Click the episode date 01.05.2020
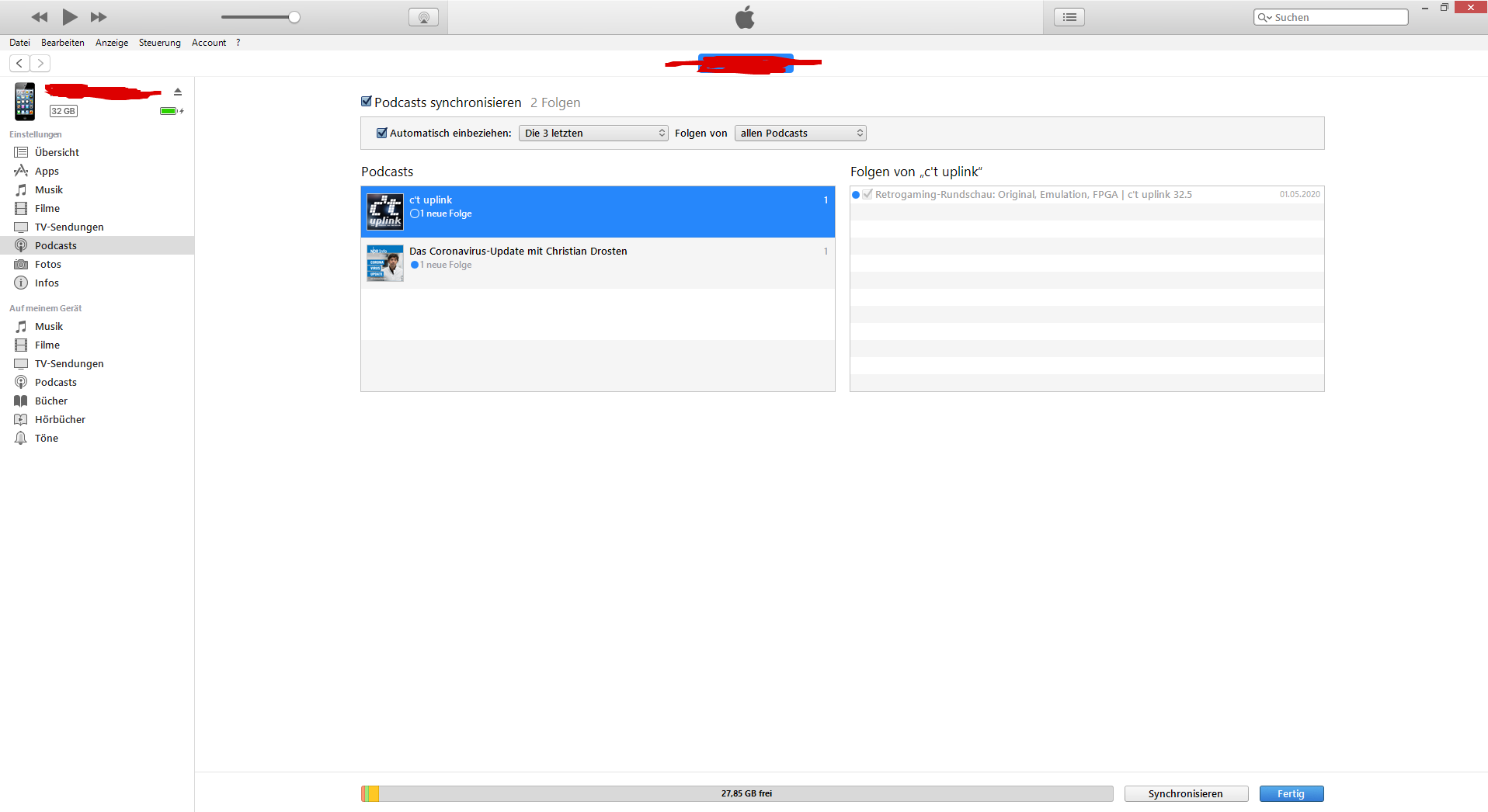The height and width of the screenshot is (812, 1488). [1299, 194]
